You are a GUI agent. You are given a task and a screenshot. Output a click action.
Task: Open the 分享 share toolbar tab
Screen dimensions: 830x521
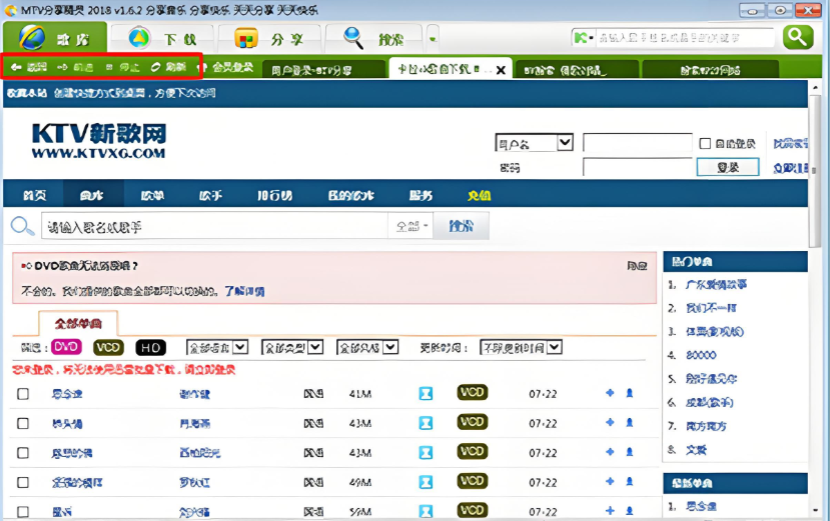tap(268, 39)
